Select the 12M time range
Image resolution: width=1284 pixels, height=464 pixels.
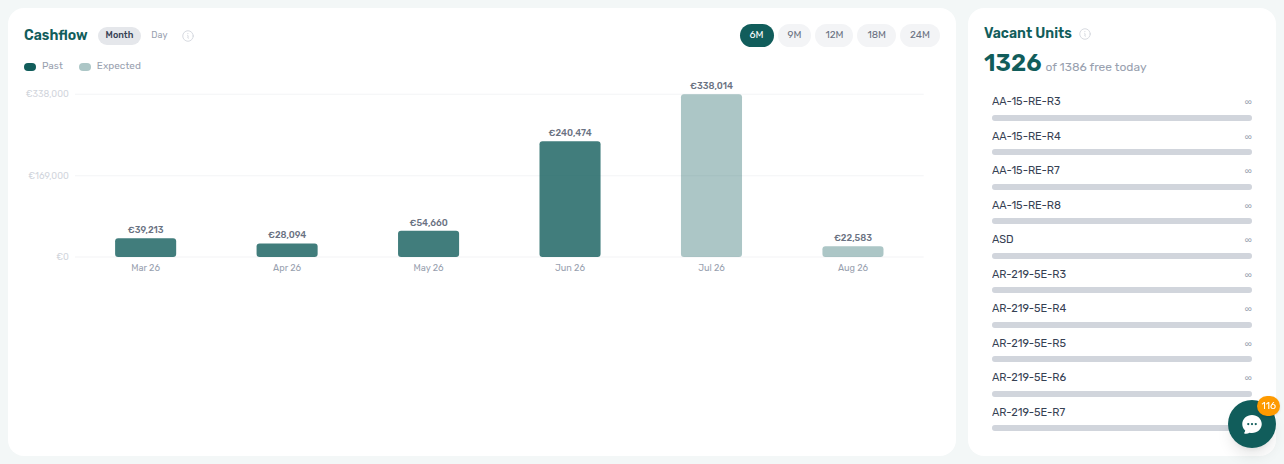pyautogui.click(x=834, y=35)
